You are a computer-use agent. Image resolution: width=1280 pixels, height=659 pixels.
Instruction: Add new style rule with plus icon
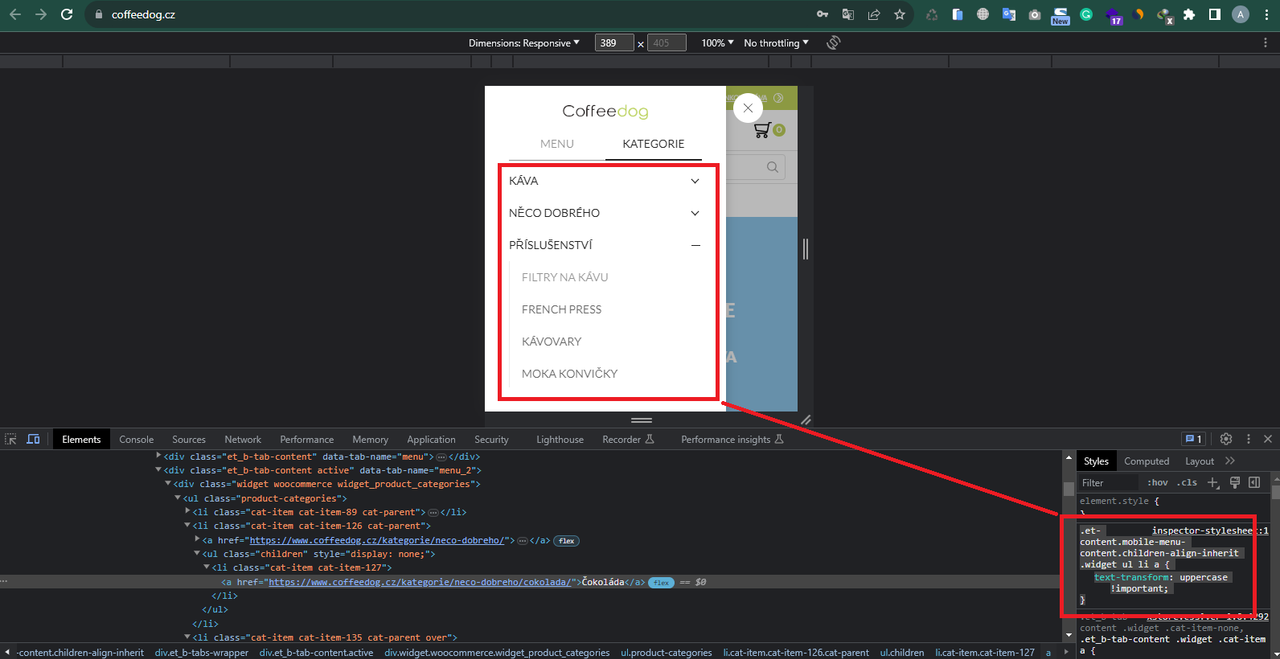point(1213,483)
